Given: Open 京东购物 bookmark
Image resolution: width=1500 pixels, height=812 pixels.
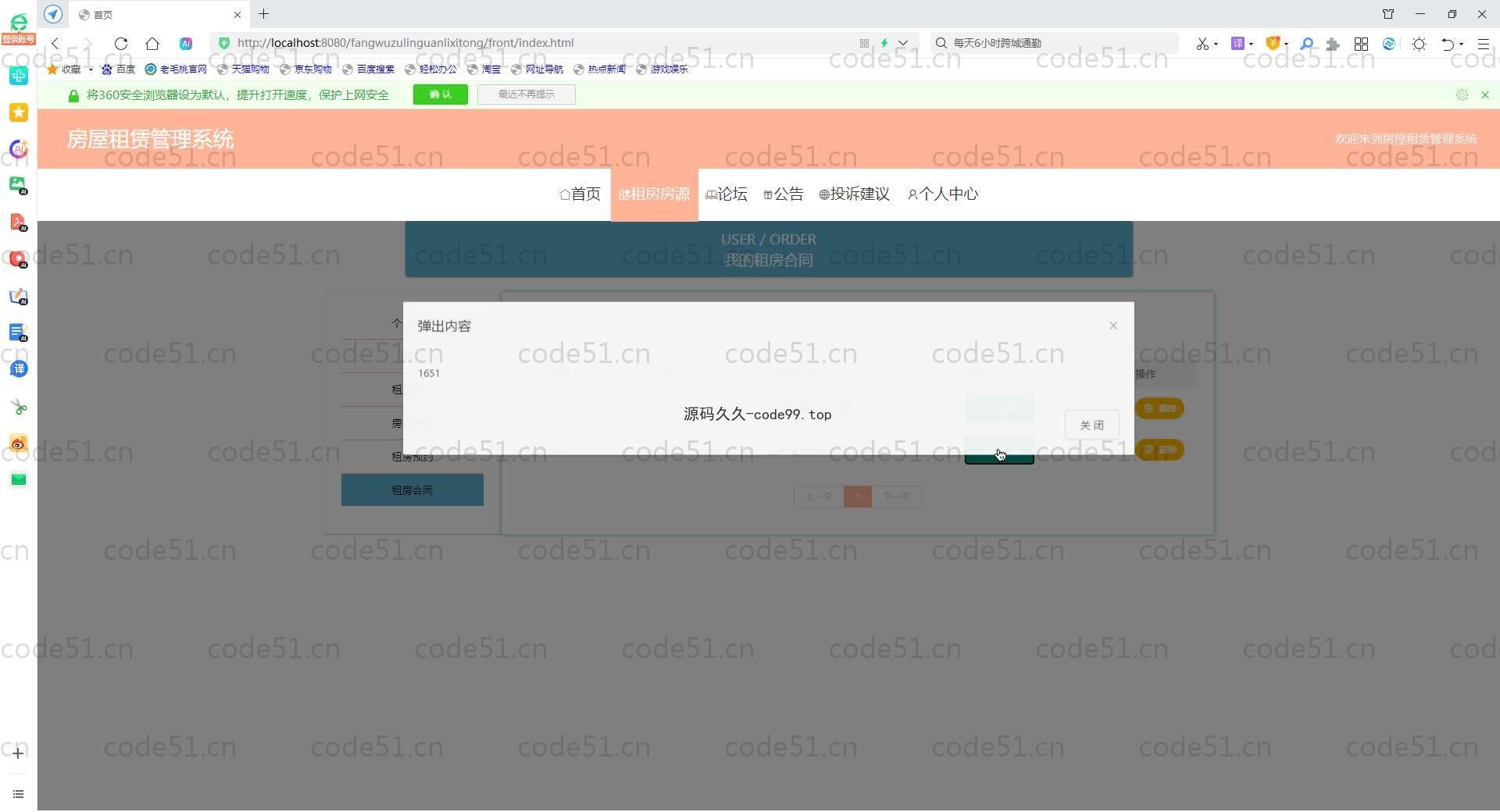Looking at the screenshot, I should click(306, 69).
